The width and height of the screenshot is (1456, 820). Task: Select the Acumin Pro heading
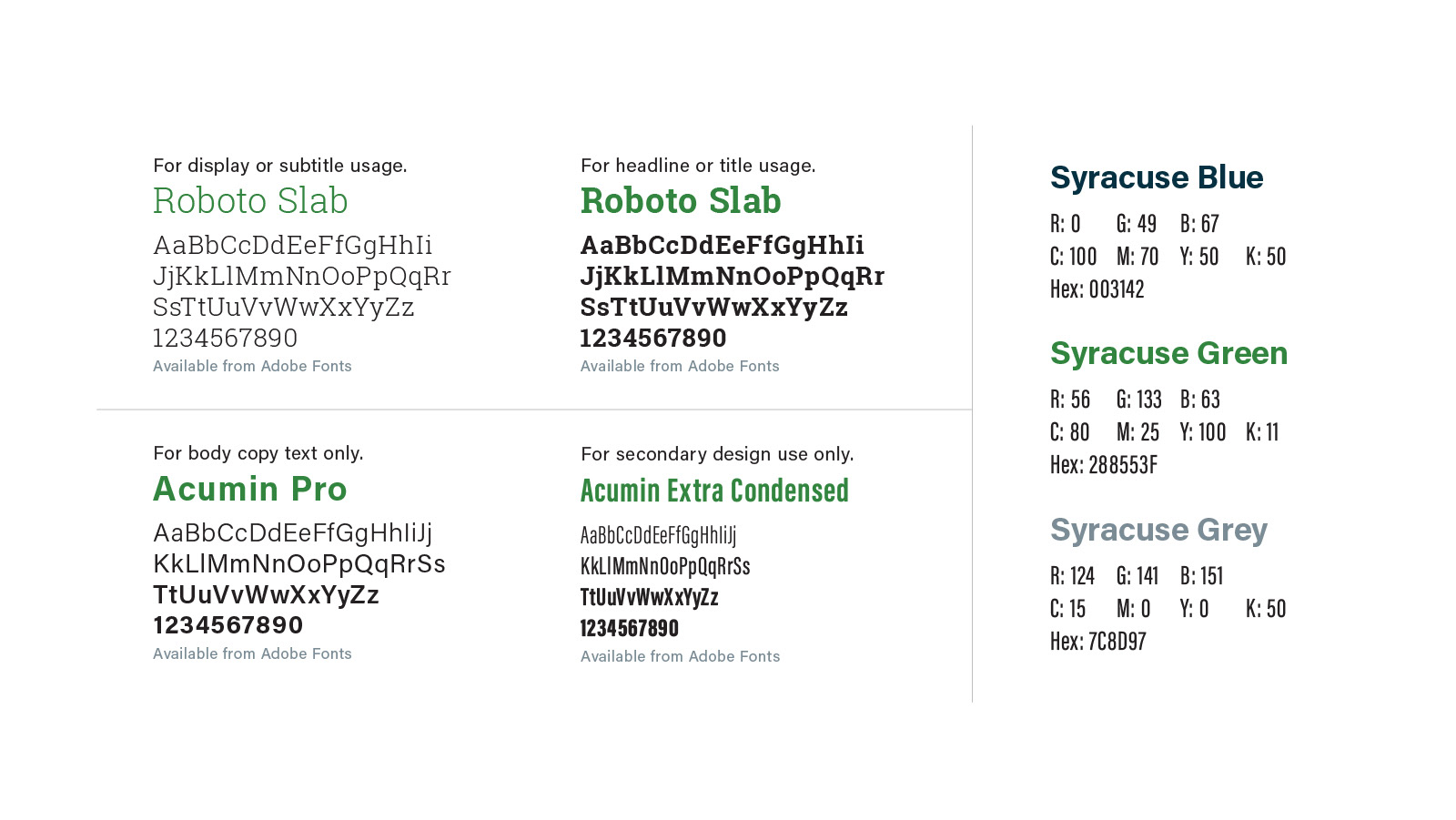click(250, 489)
